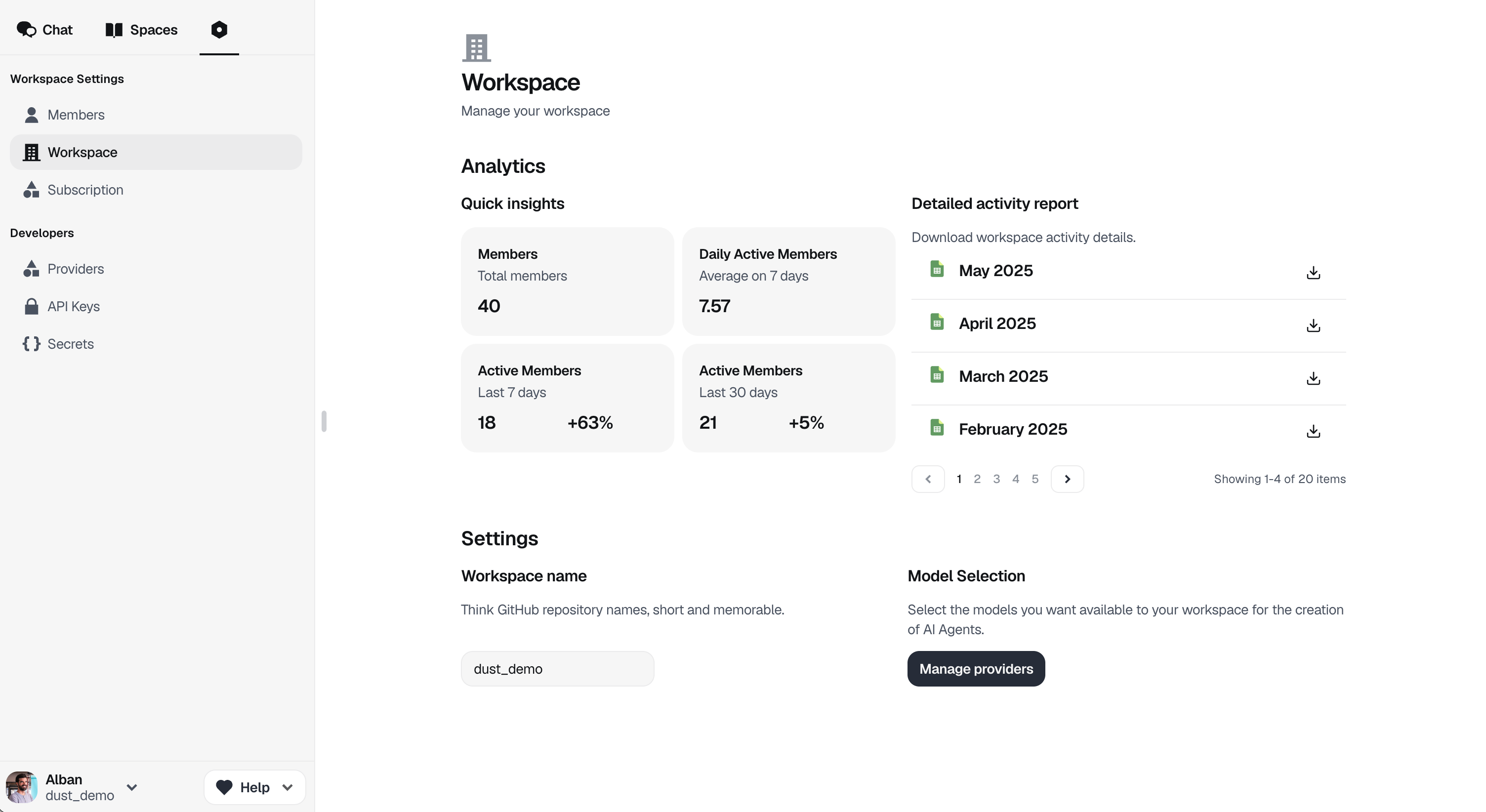The height and width of the screenshot is (812, 1486).
Task: Click the April 2025 report label
Action: pos(997,324)
